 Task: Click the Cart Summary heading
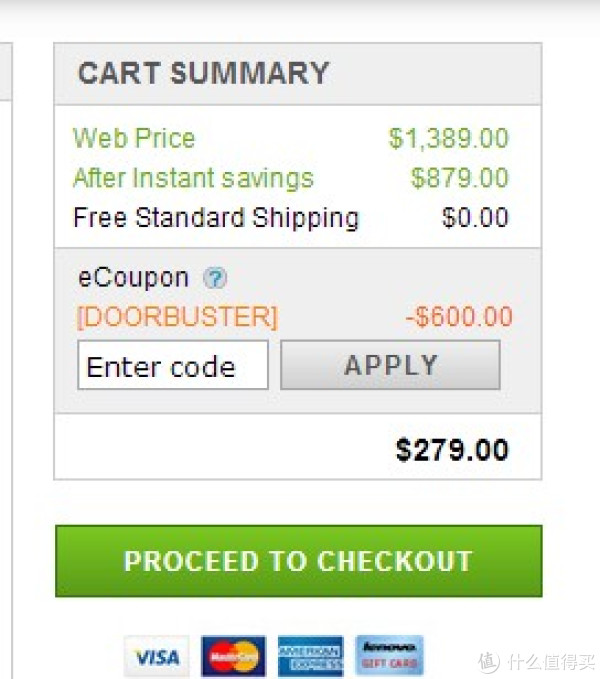(x=203, y=73)
